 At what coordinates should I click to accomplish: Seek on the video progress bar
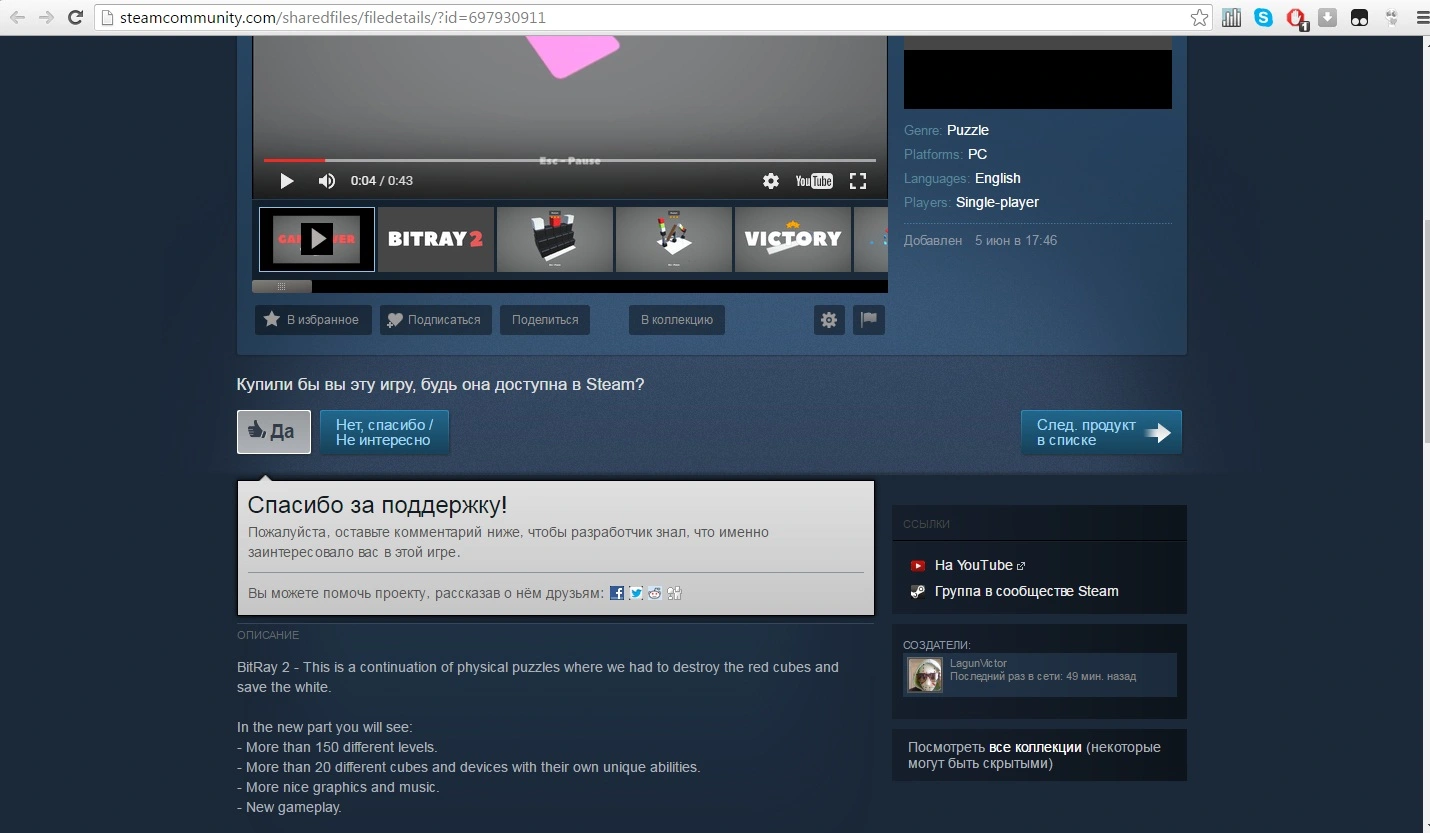click(x=570, y=160)
